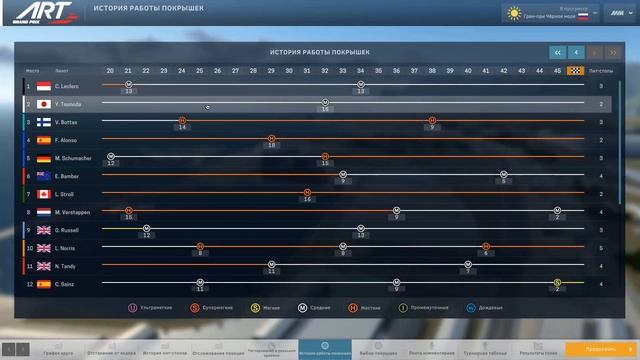640x360 pixels.
Task: Click the green Intermediate tyre legend icon
Action: coord(403,308)
